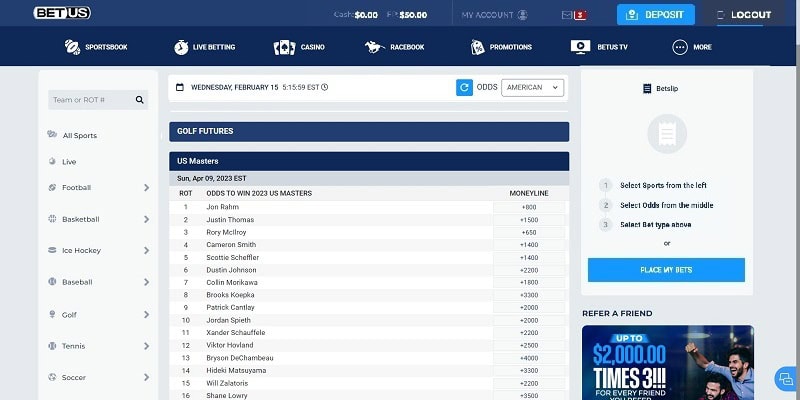Open the live chat bubble icon
This screenshot has width=800, height=400.
coord(784,379)
